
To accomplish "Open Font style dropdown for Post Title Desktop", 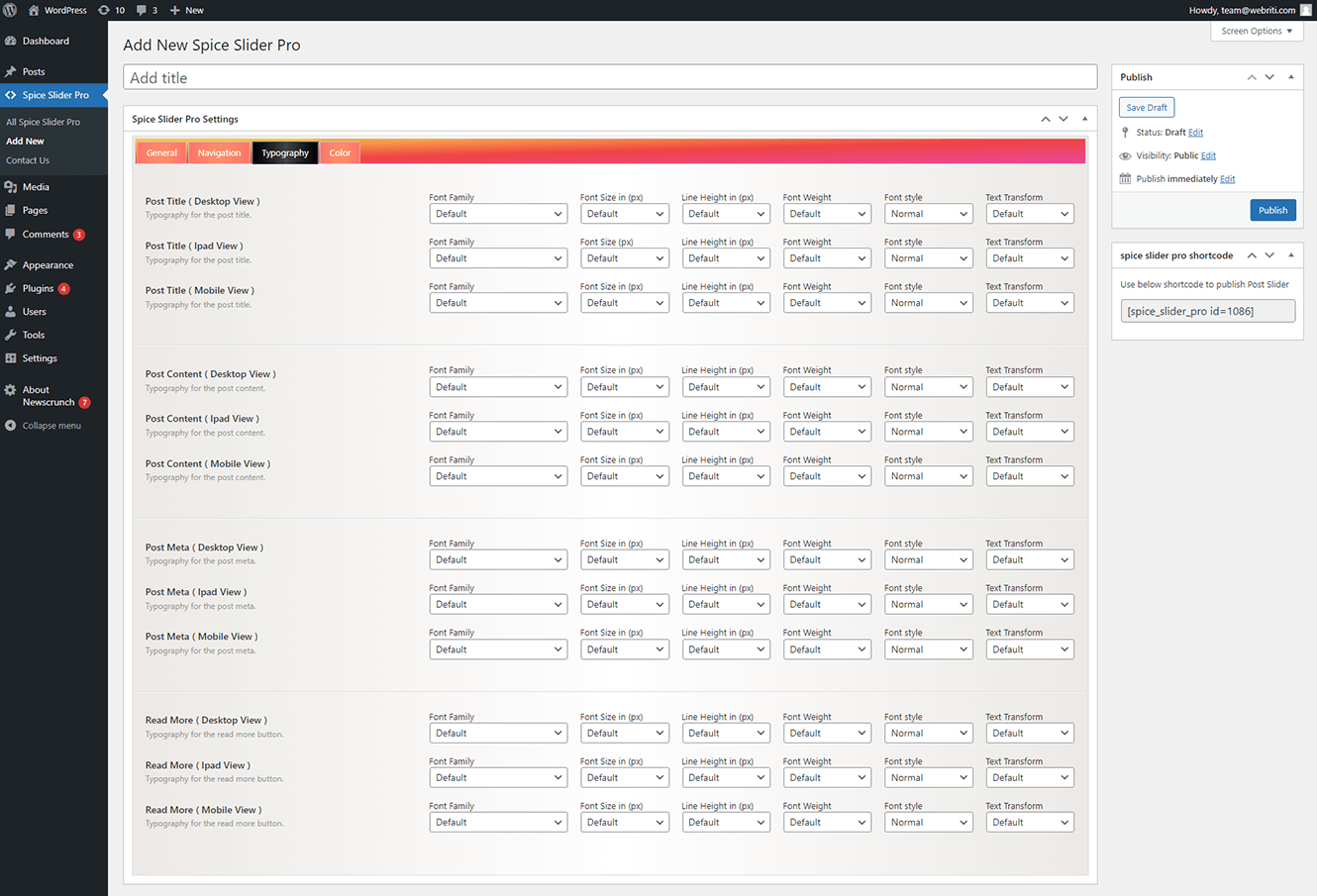I will click(x=928, y=214).
